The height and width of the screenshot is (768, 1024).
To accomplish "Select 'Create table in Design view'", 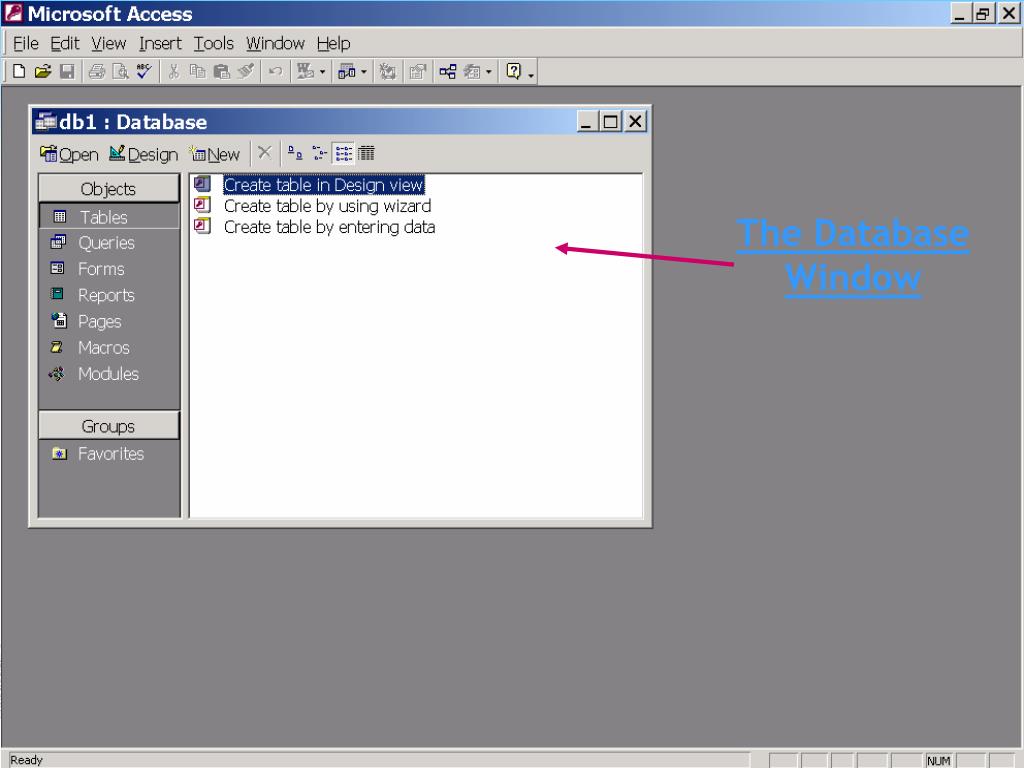I will click(324, 185).
